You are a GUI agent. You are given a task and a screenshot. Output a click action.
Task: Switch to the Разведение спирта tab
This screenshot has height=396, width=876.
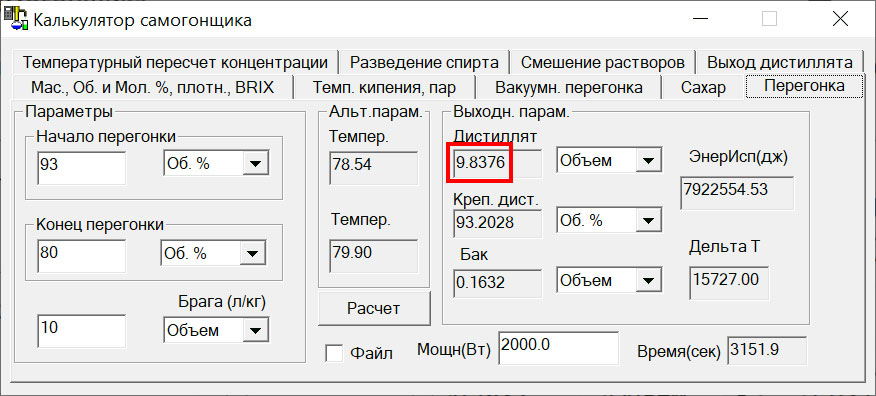424,62
